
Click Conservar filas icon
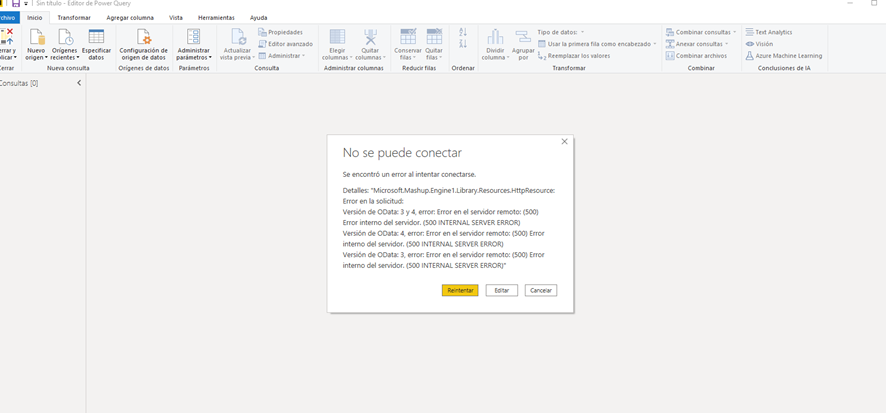408,36
